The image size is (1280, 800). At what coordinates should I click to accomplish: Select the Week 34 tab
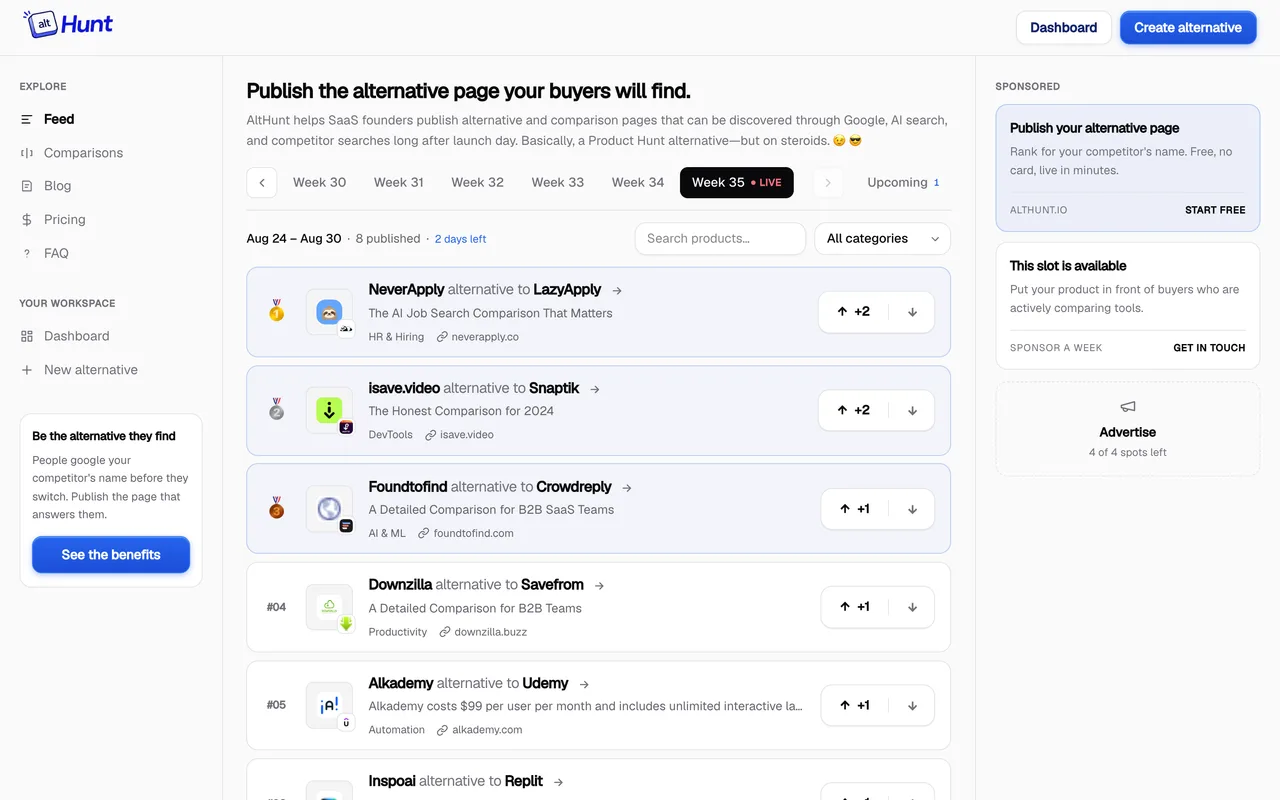pyautogui.click(x=638, y=183)
